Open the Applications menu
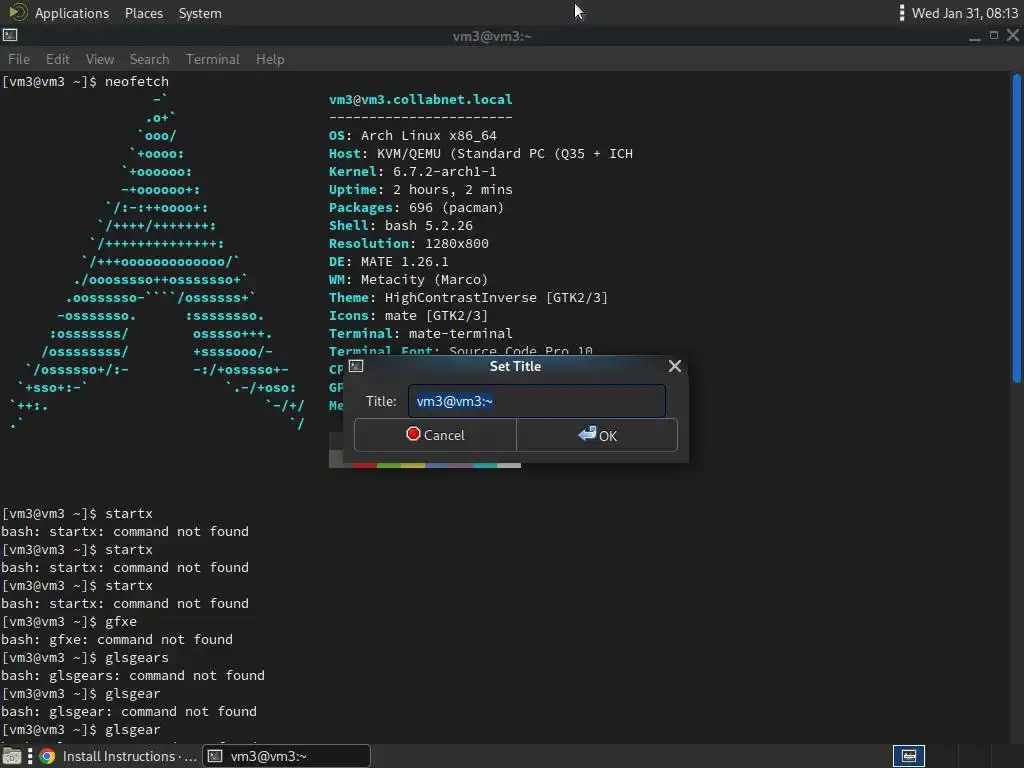The image size is (1024, 768). pyautogui.click(x=72, y=13)
